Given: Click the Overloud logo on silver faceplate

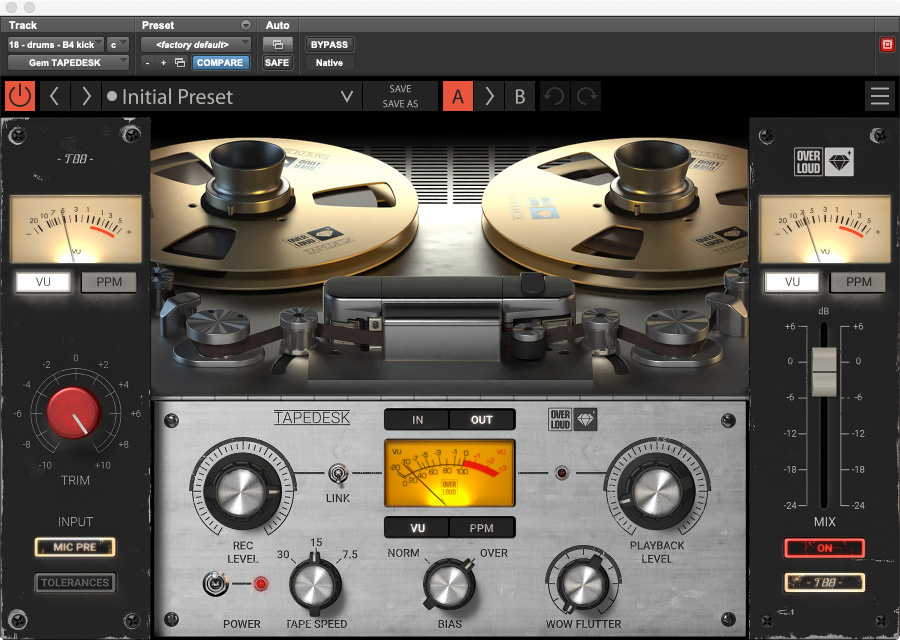Looking at the screenshot, I should [572, 420].
